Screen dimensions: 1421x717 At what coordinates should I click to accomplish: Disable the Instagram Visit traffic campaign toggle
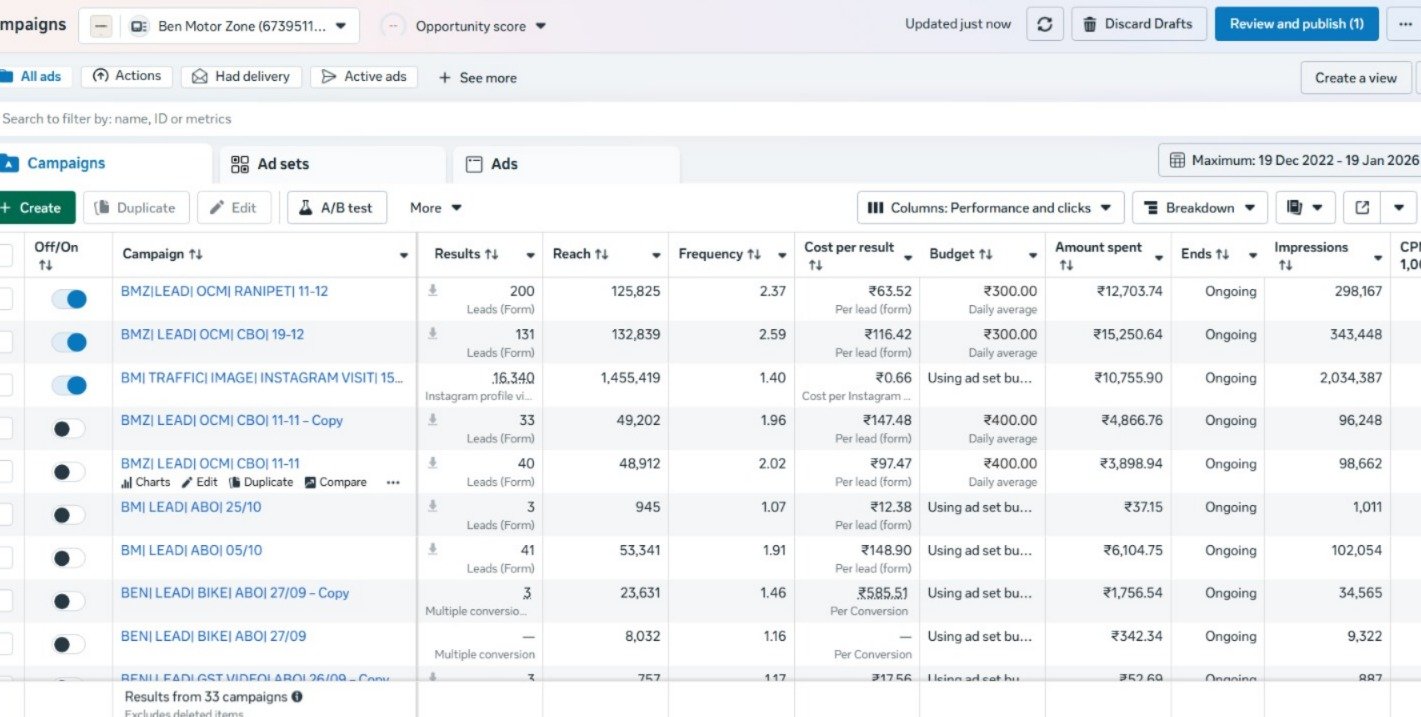point(69,385)
